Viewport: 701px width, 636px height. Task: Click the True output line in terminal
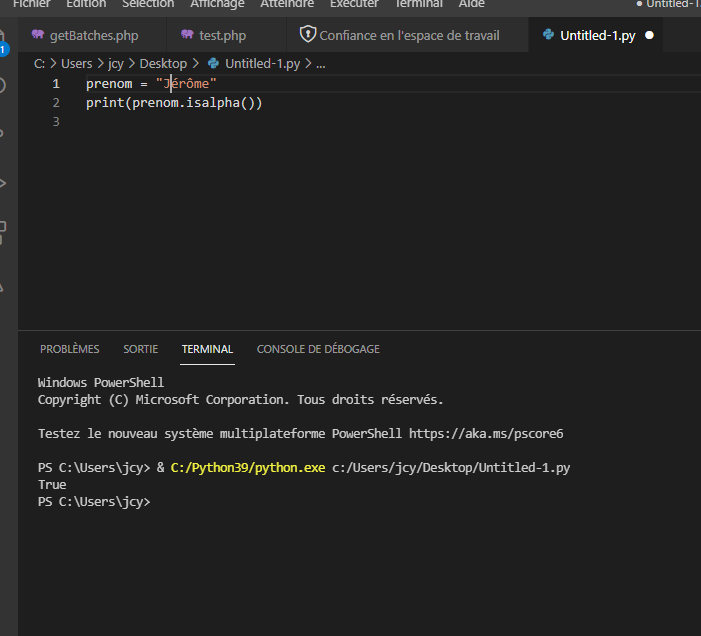pyautogui.click(x=52, y=484)
